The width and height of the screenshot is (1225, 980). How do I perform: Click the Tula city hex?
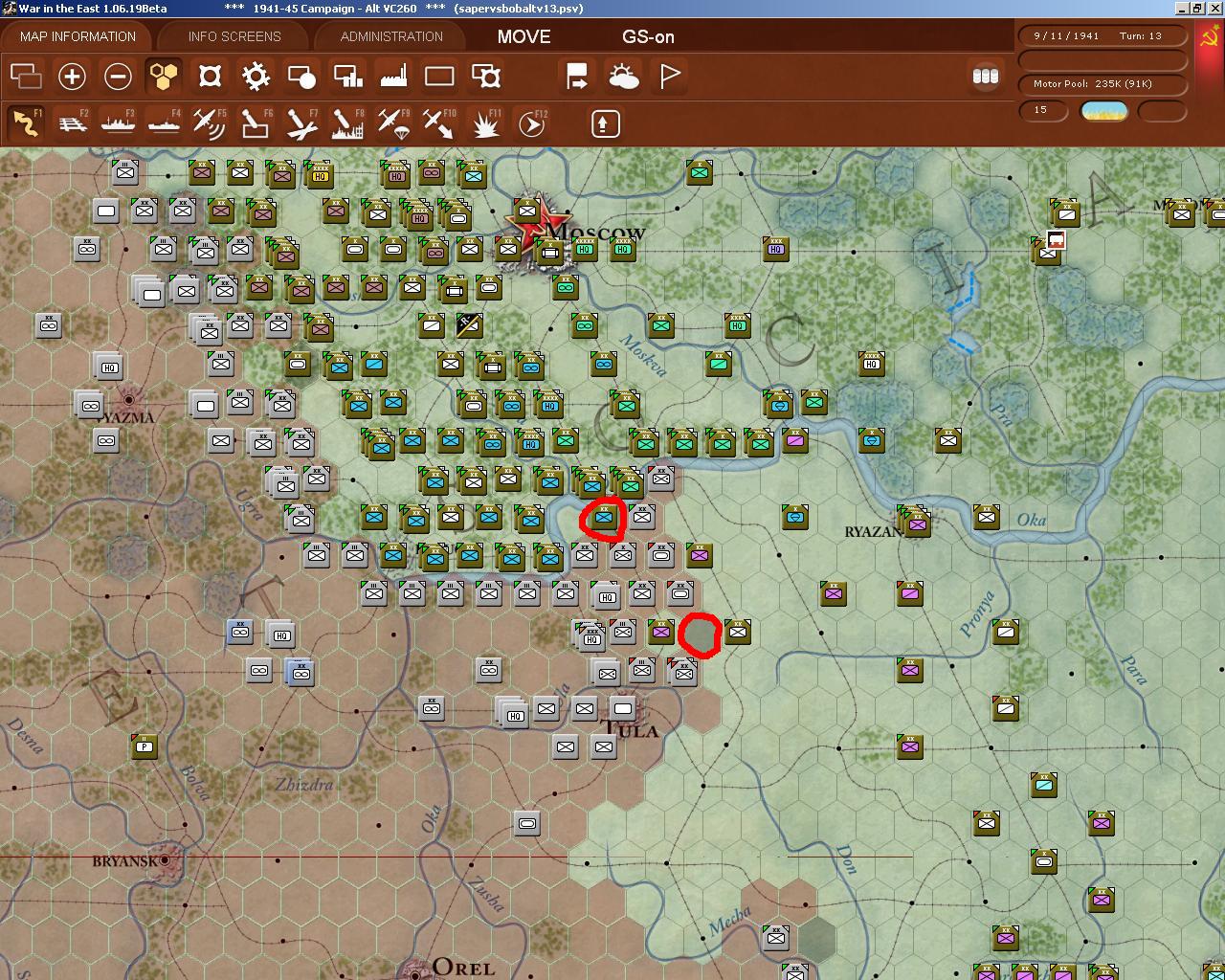624,709
